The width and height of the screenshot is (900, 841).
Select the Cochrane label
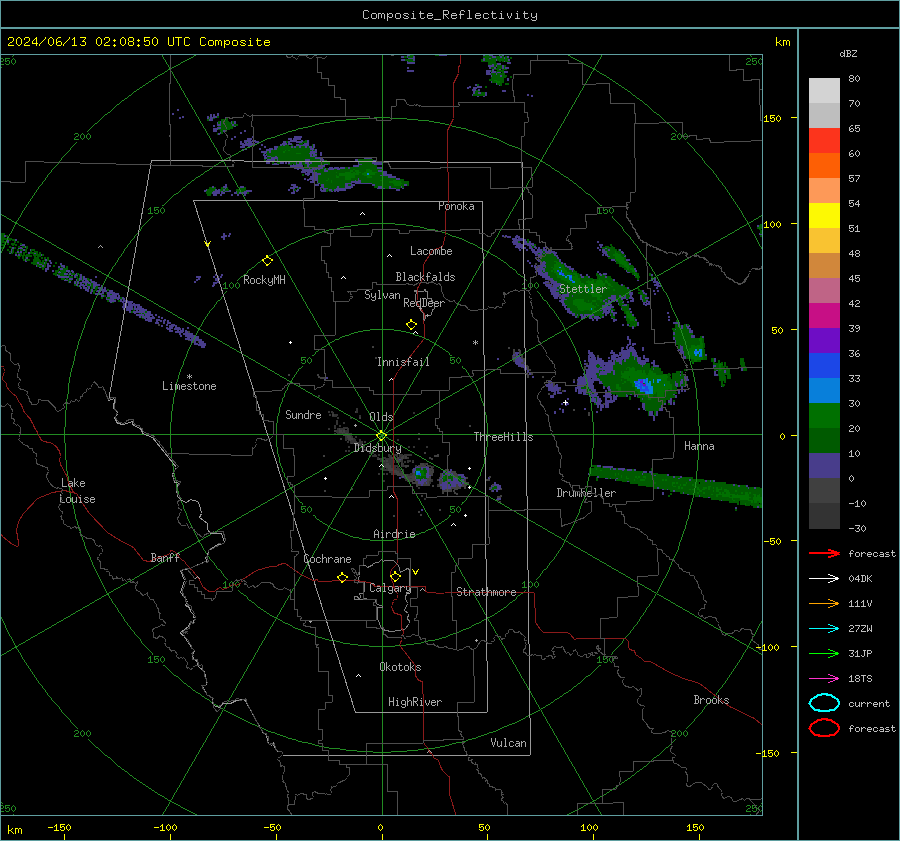tap(327, 559)
